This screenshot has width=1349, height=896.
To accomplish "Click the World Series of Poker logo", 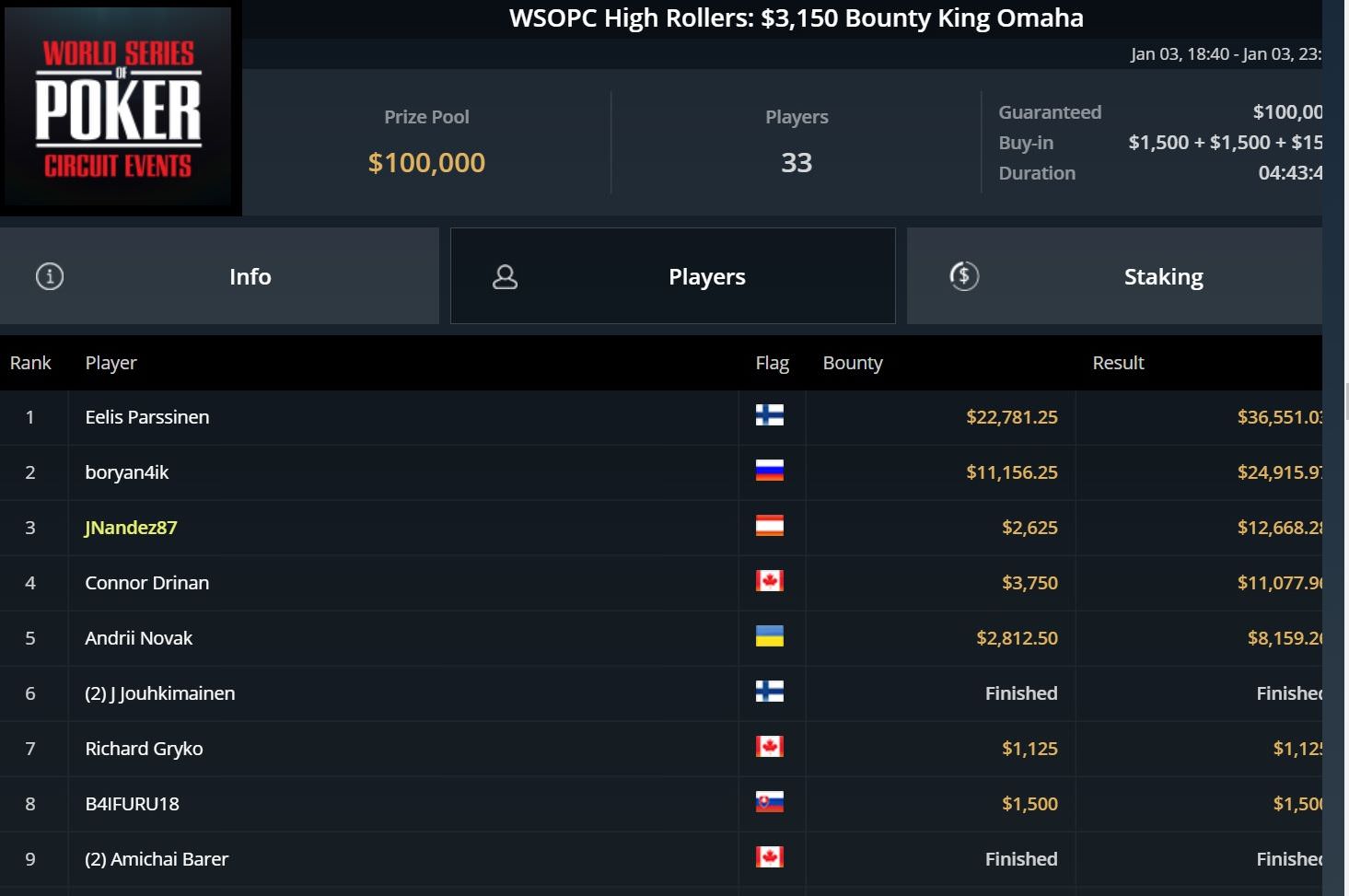I will (119, 107).
